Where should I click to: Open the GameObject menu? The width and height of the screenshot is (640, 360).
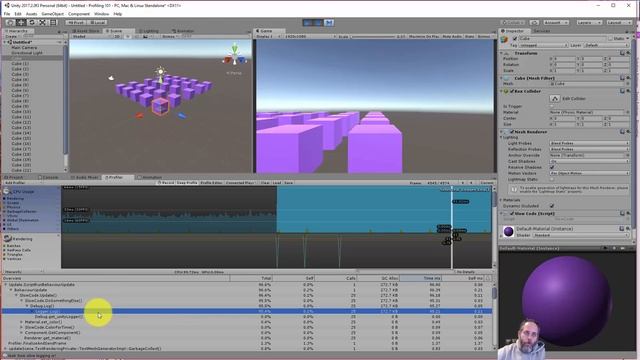pyautogui.click(x=53, y=14)
